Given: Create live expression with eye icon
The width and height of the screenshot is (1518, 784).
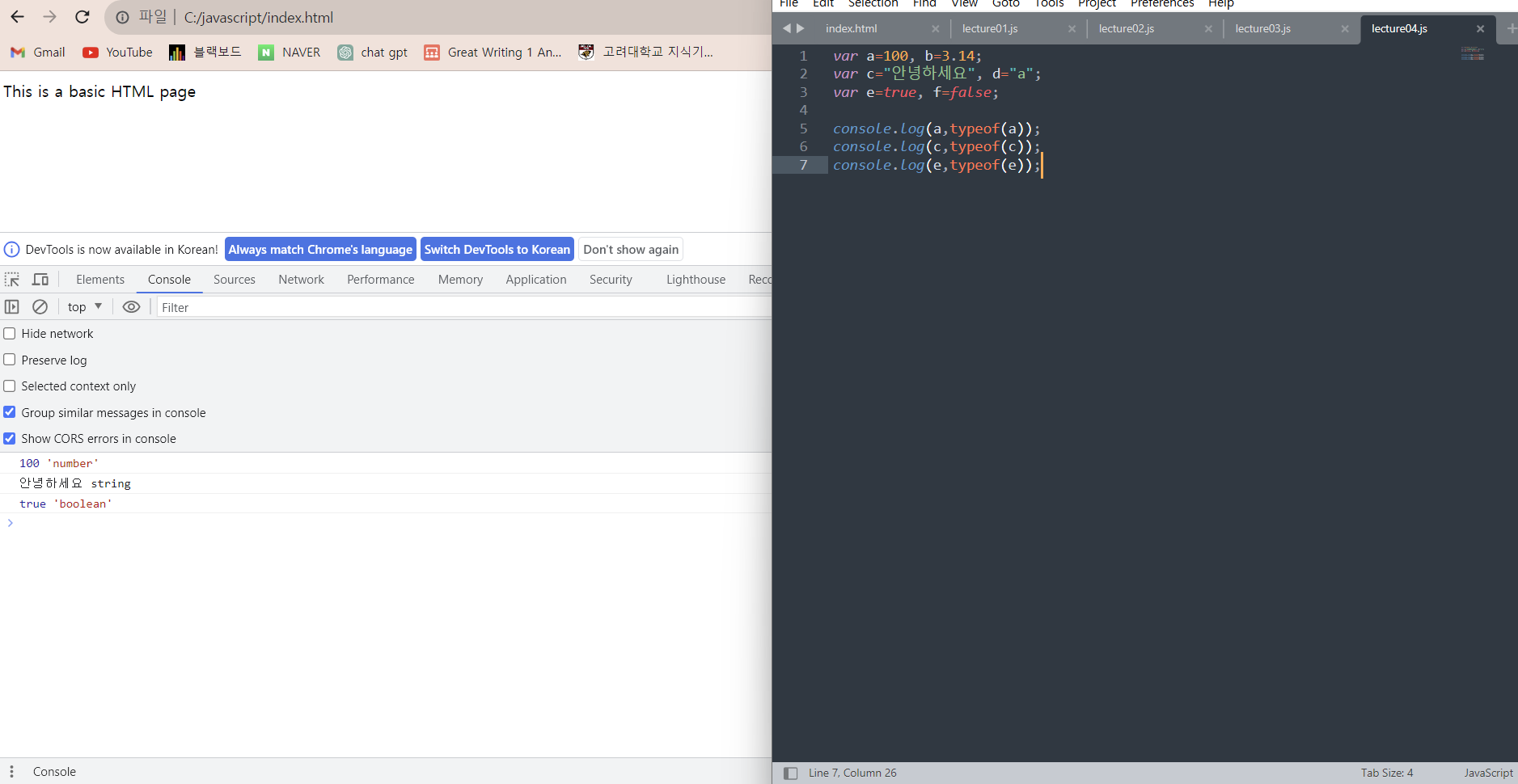Looking at the screenshot, I should point(131,307).
